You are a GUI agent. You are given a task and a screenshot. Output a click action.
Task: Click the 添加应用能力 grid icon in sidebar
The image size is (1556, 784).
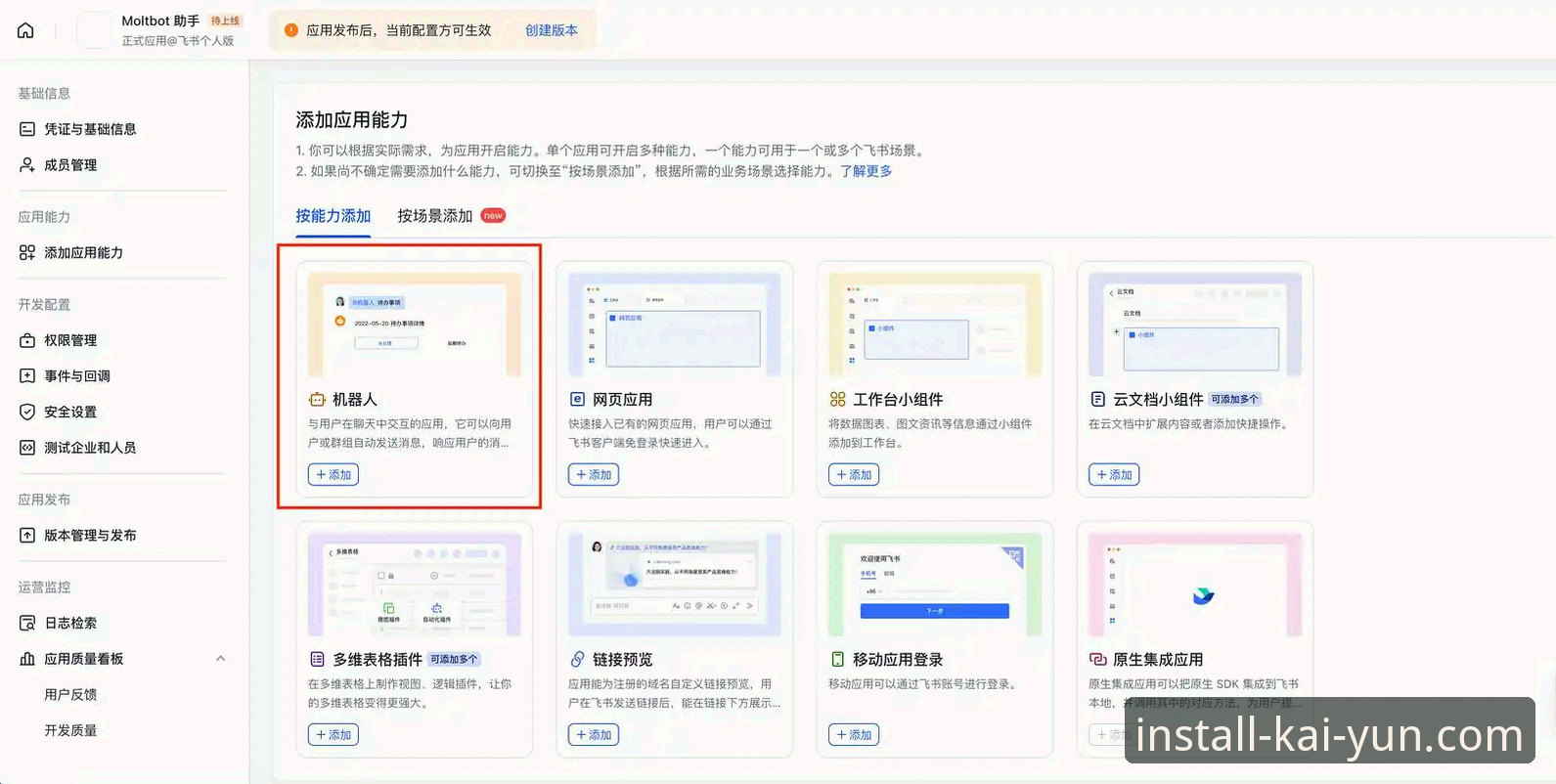coord(27,252)
